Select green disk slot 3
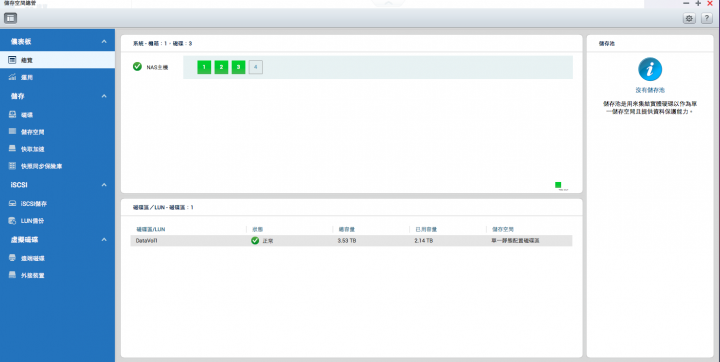The width and height of the screenshot is (720, 362). coord(238,67)
